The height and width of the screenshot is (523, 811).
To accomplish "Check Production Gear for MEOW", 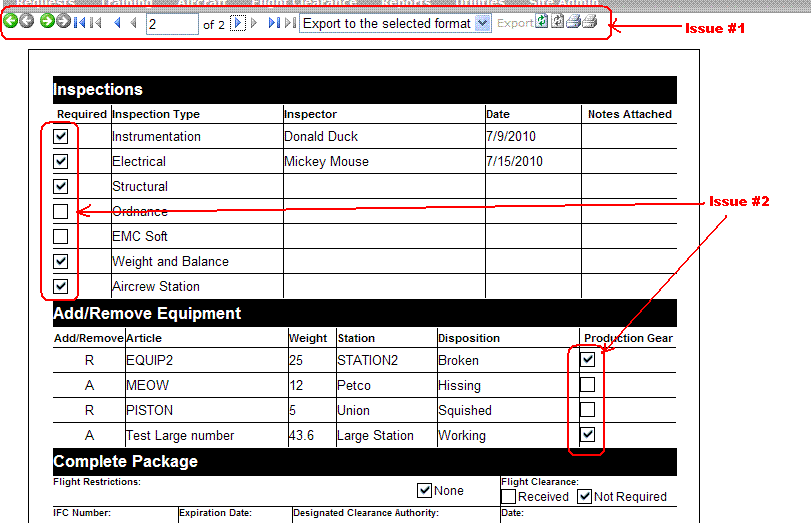I will point(588,384).
